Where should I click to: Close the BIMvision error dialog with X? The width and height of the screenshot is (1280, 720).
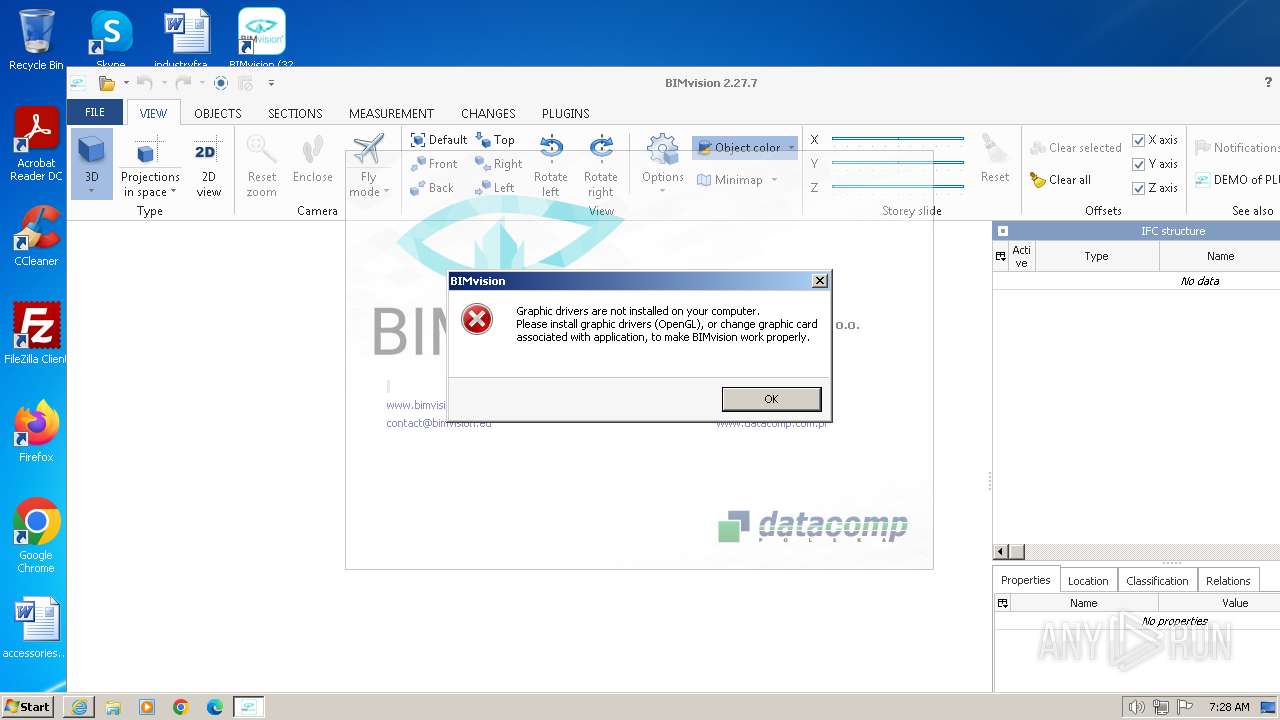820,281
